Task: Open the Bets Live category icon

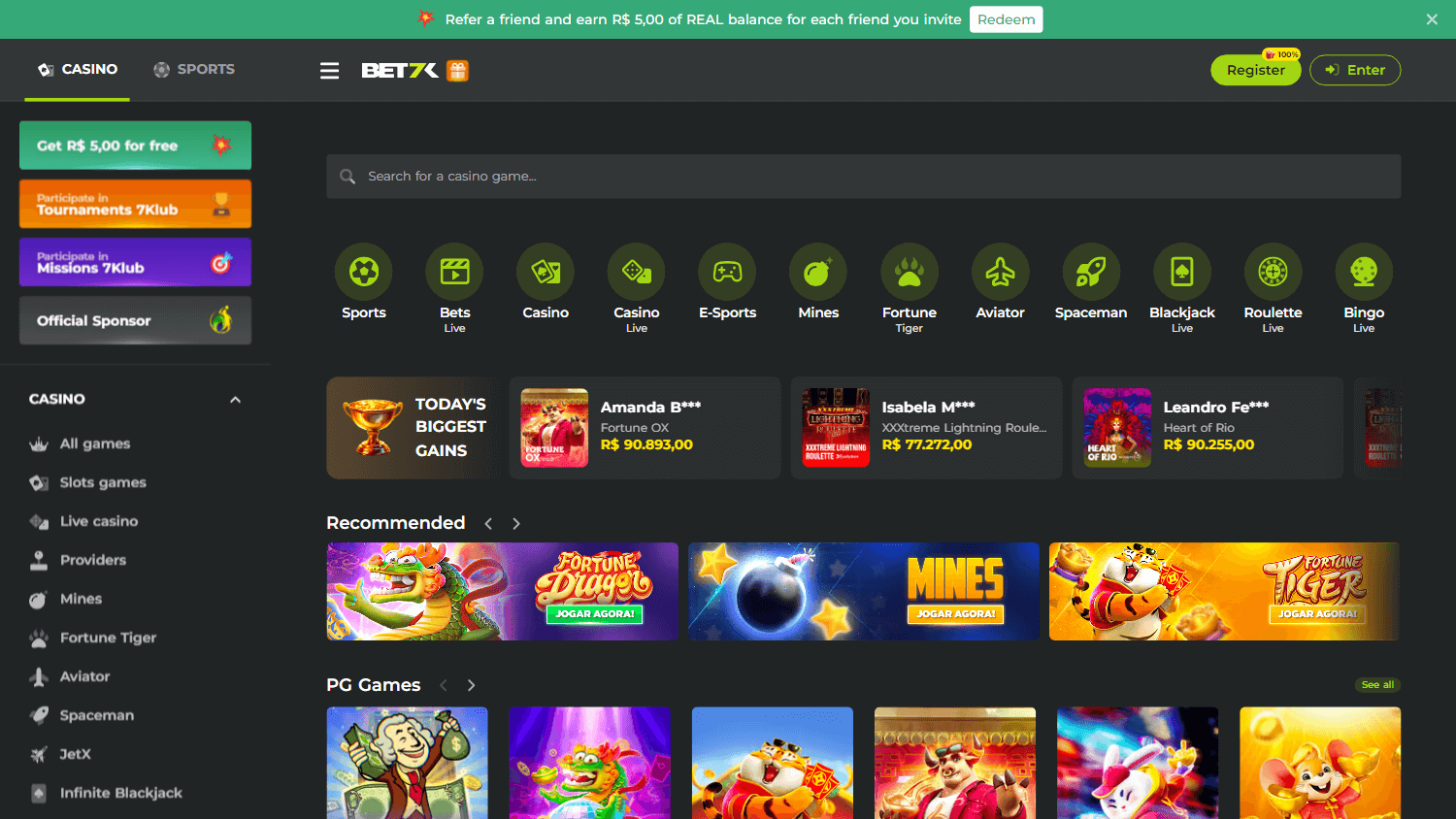Action: tap(454, 272)
